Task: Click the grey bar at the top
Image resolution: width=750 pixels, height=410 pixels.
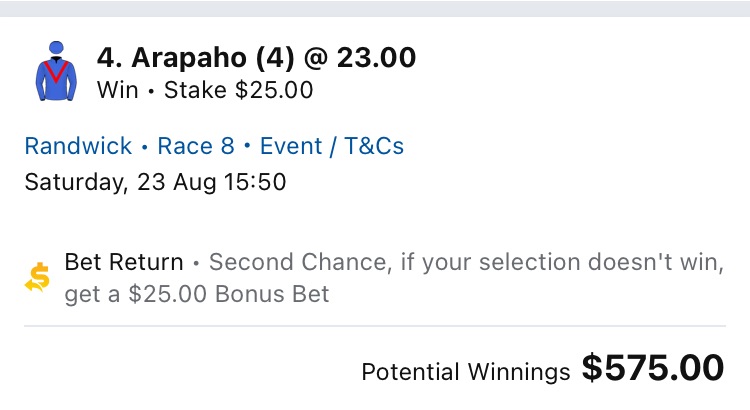Action: click(375, 8)
